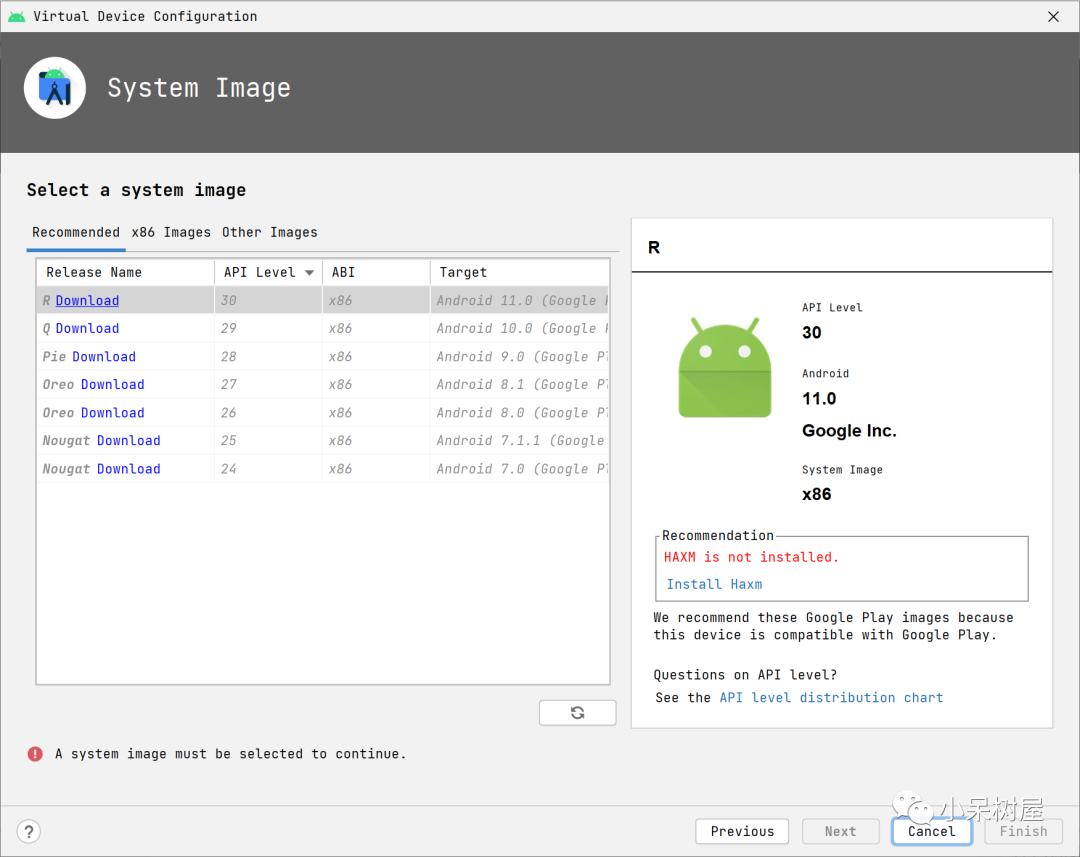The image size is (1080, 857).
Task: Download the Q system image
Action: 87,329
